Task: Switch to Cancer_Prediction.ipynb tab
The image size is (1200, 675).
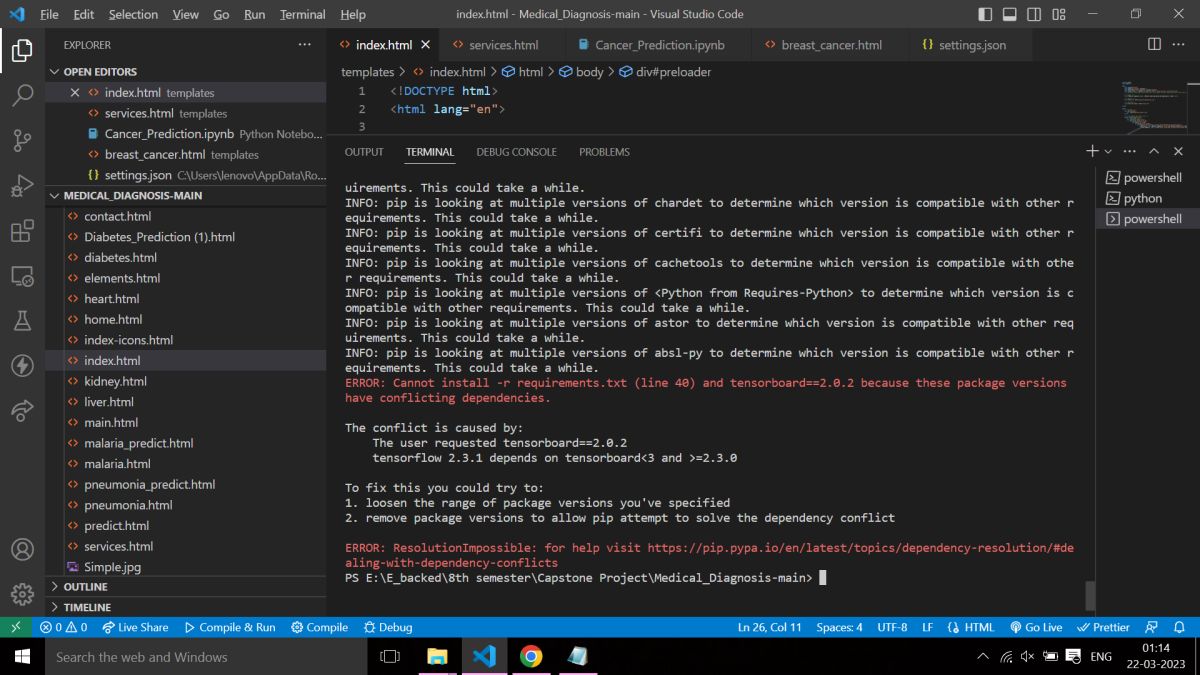Action: (x=660, y=45)
